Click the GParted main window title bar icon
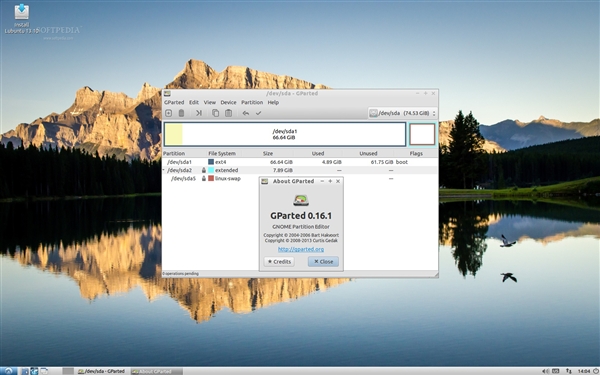The image size is (600, 375). click(167, 93)
